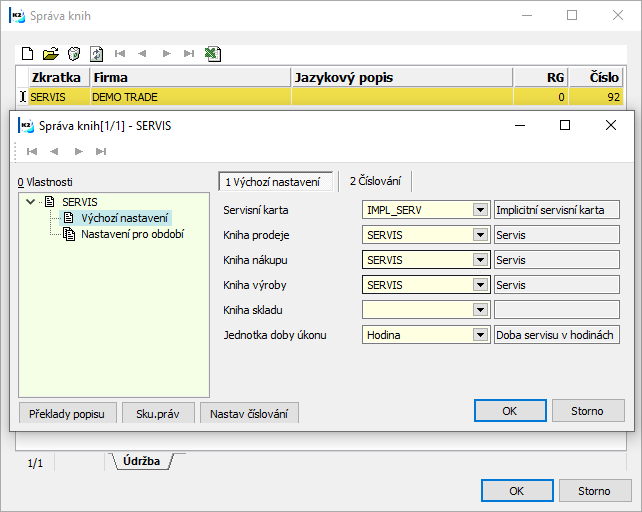Click the Excel export toolbar icon
The image size is (642, 512).
point(212,53)
